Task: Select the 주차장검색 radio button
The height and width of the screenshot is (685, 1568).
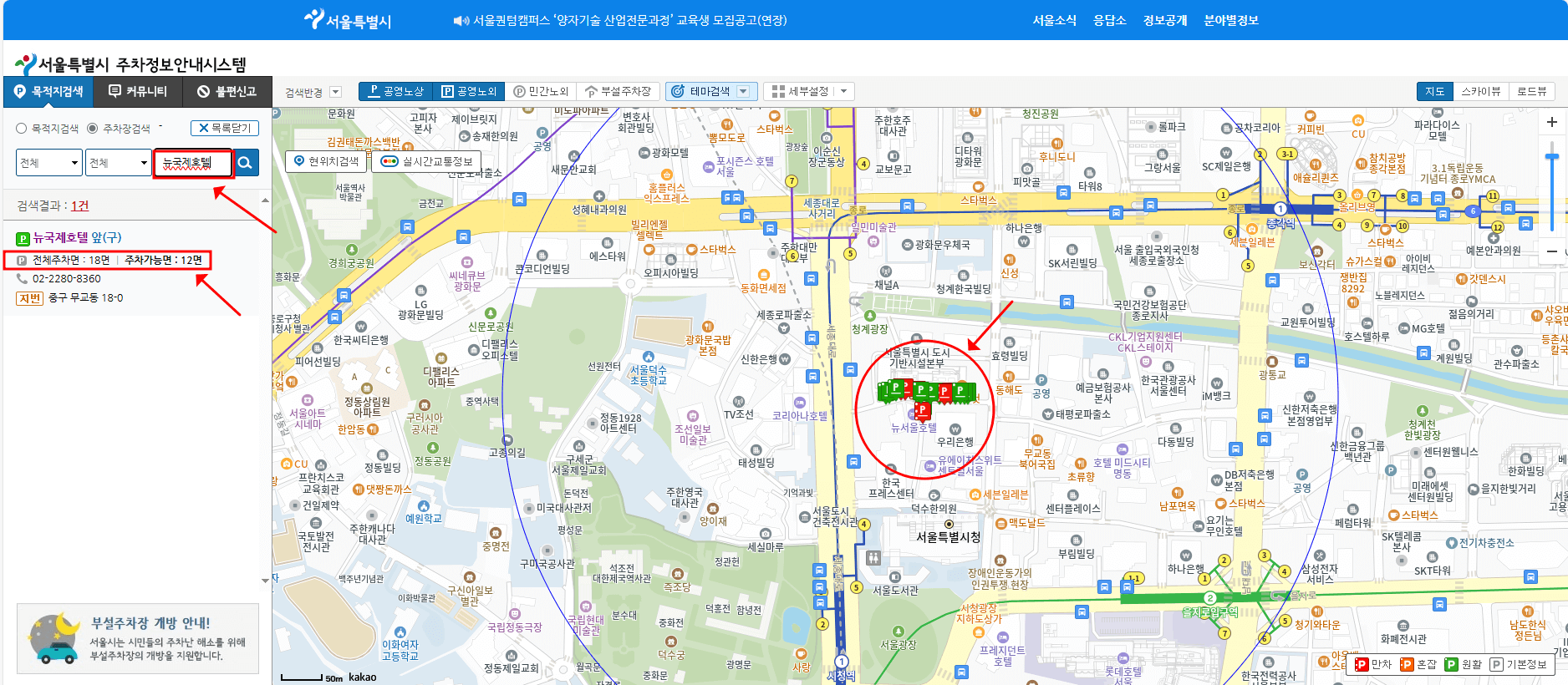Action: pos(93,129)
